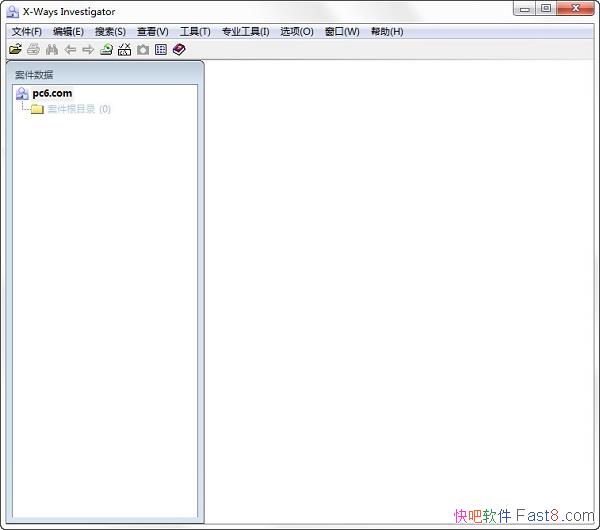Open the 编辑(E) menu

pos(68,31)
